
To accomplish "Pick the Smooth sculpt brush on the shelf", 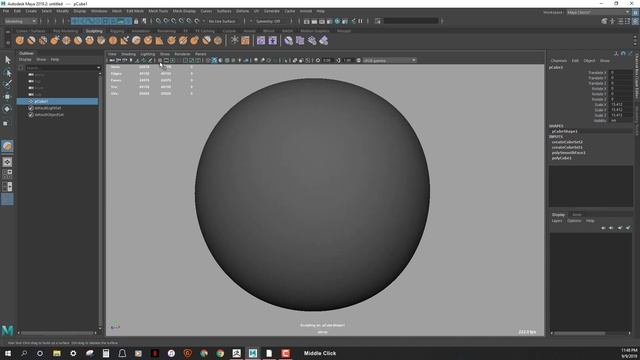I will click(x=31, y=40).
